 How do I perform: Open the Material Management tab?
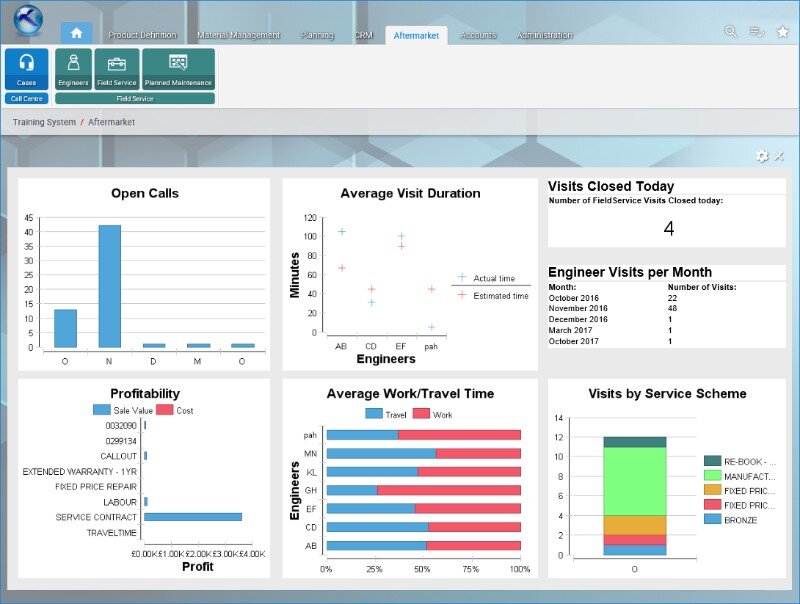click(238, 35)
